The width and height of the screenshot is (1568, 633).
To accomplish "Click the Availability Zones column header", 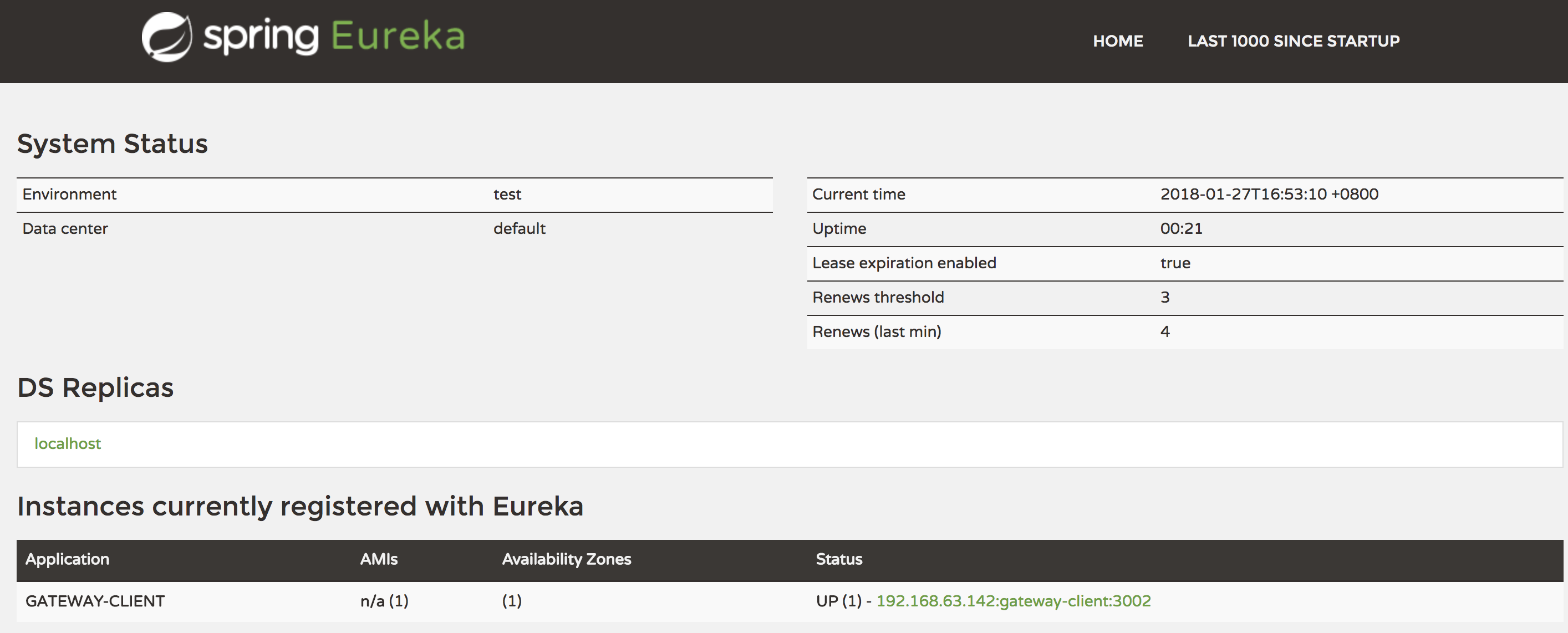I will (566, 559).
